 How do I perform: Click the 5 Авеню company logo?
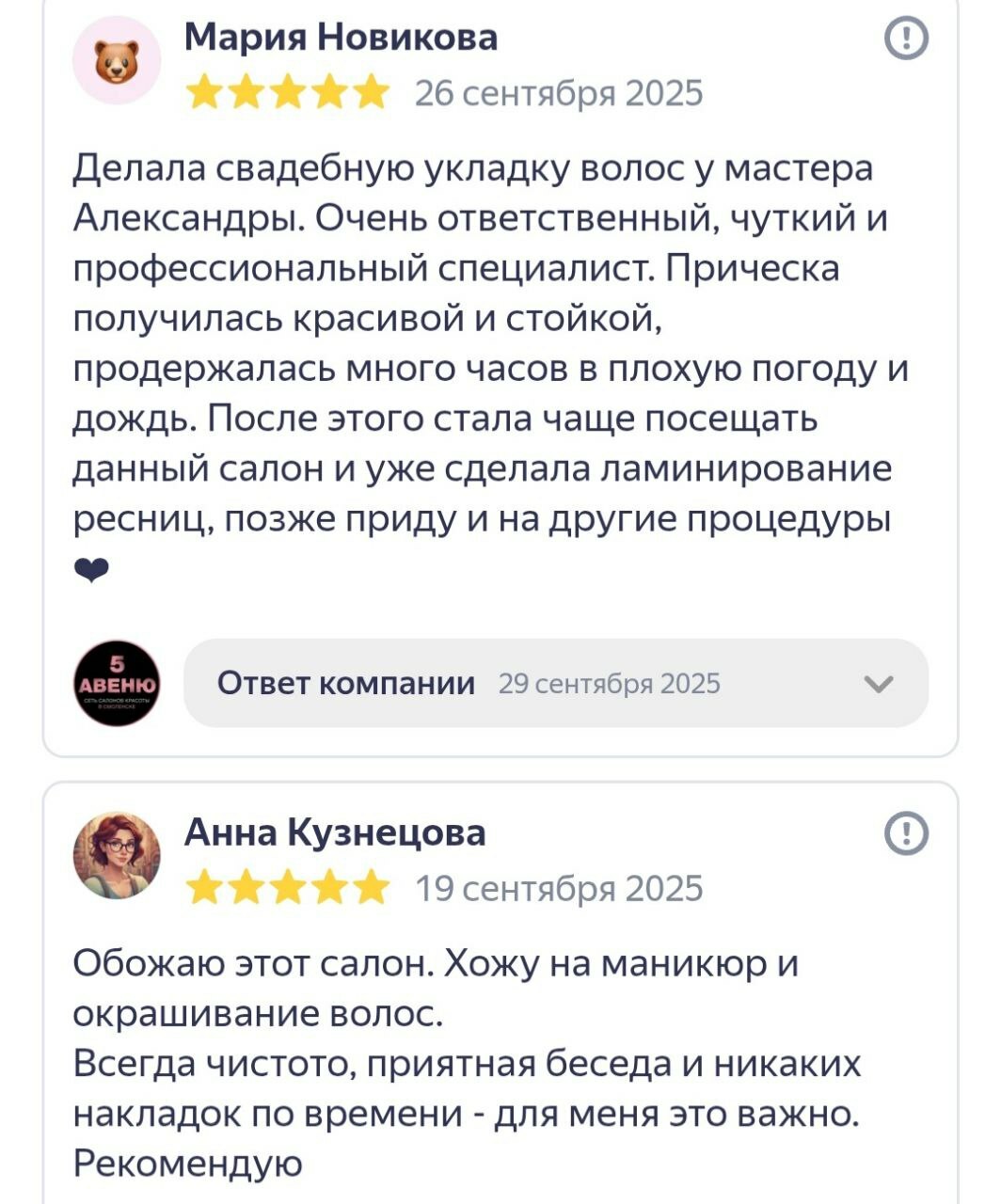coord(117,683)
